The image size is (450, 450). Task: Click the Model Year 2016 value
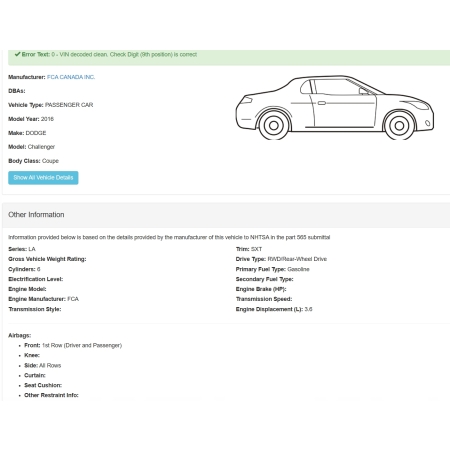[47, 119]
